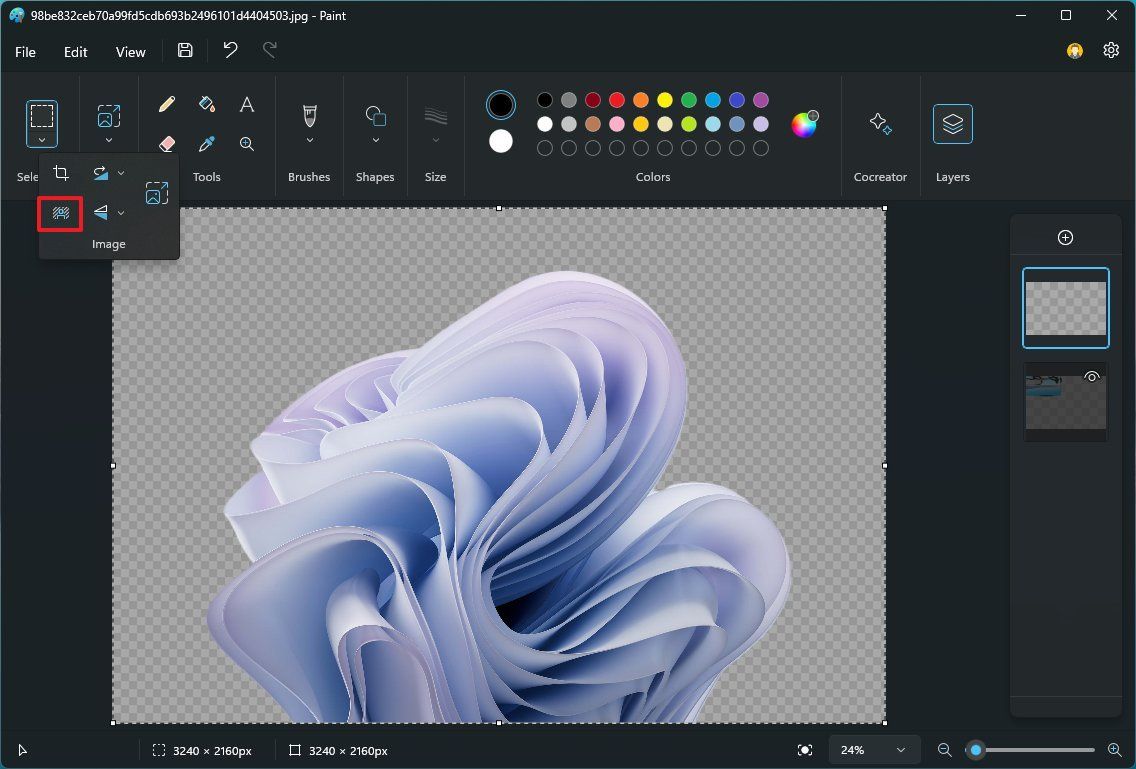Open the Rotate options dropdown
Screen dimensions: 1136x769
coord(122,172)
